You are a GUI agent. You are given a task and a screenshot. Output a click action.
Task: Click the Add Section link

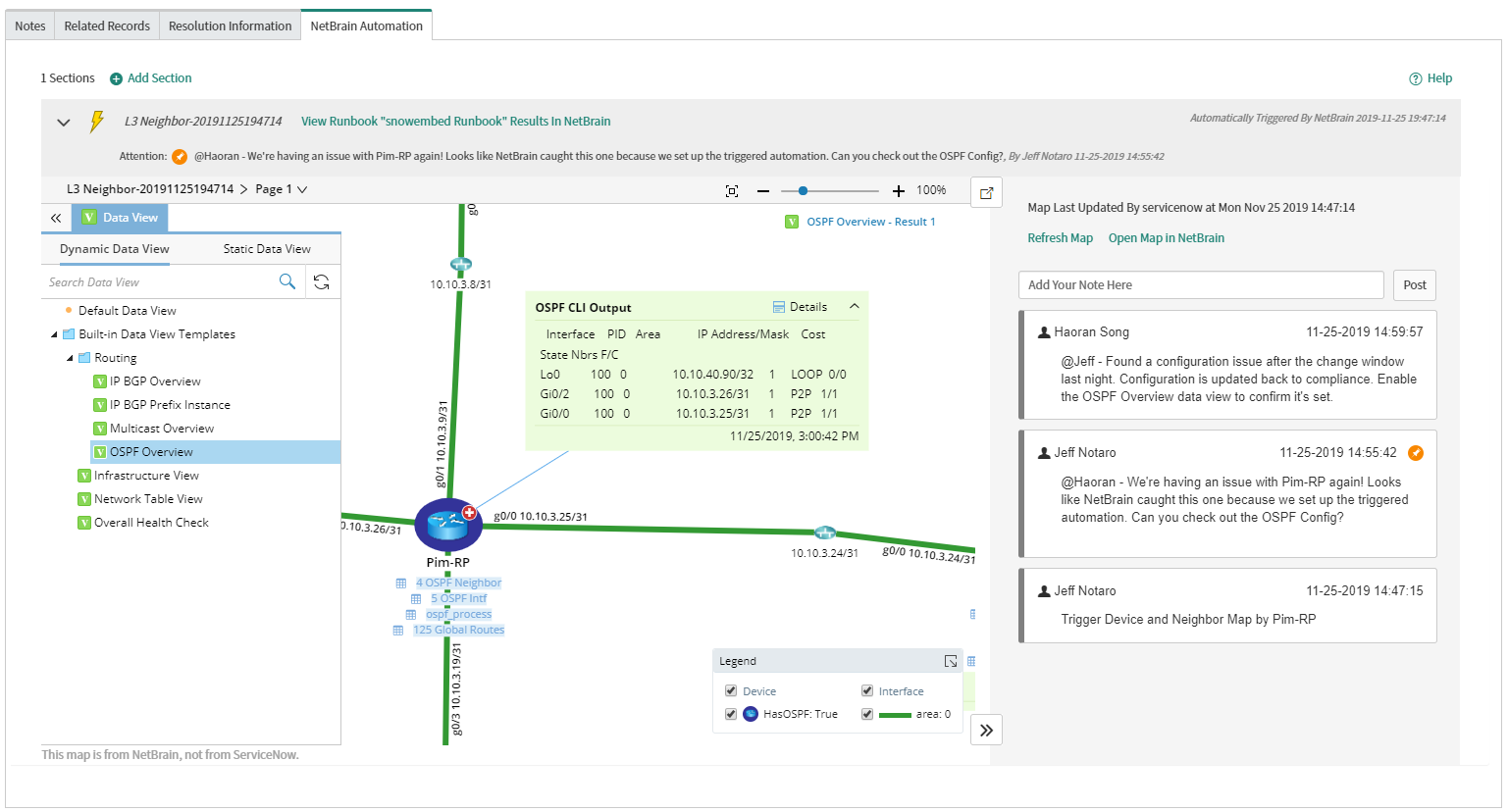pyautogui.click(x=160, y=78)
